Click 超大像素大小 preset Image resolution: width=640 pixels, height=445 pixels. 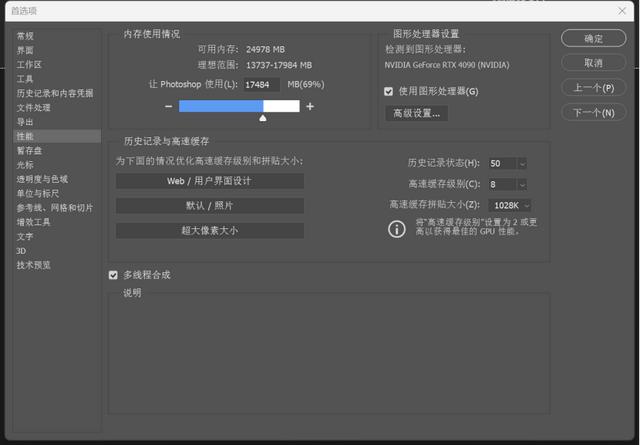pos(209,231)
